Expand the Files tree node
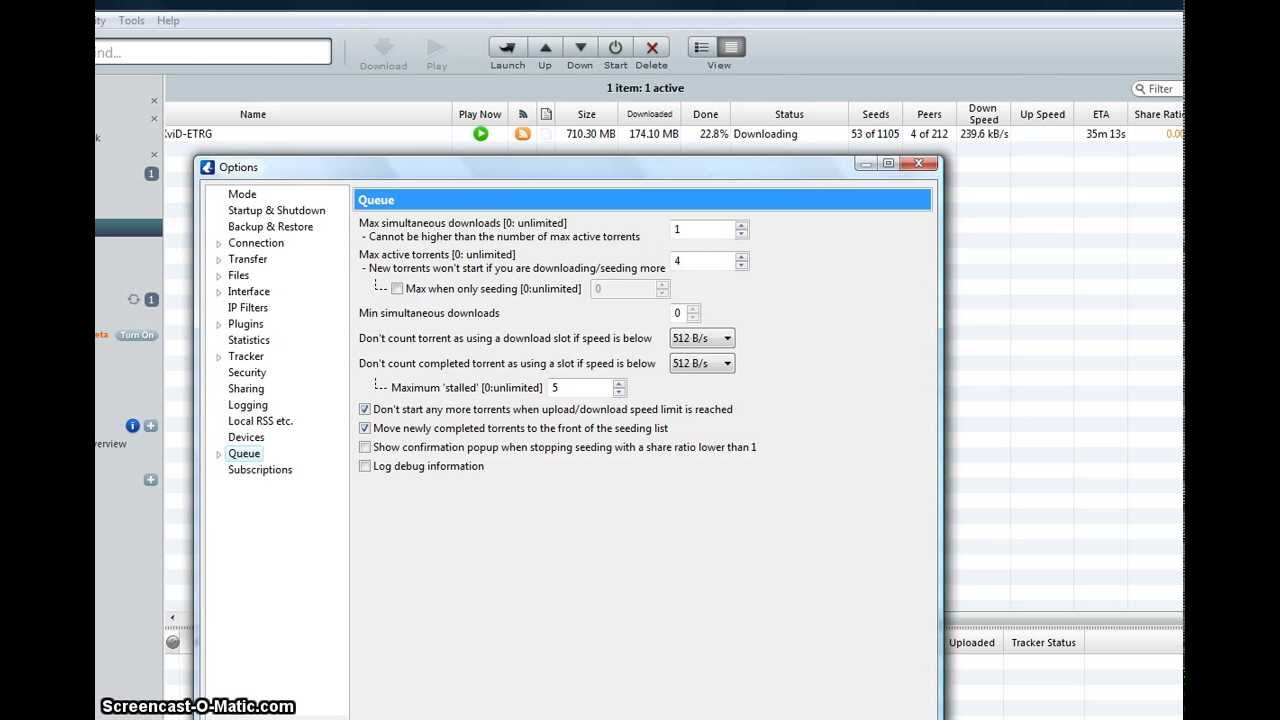 (x=219, y=276)
